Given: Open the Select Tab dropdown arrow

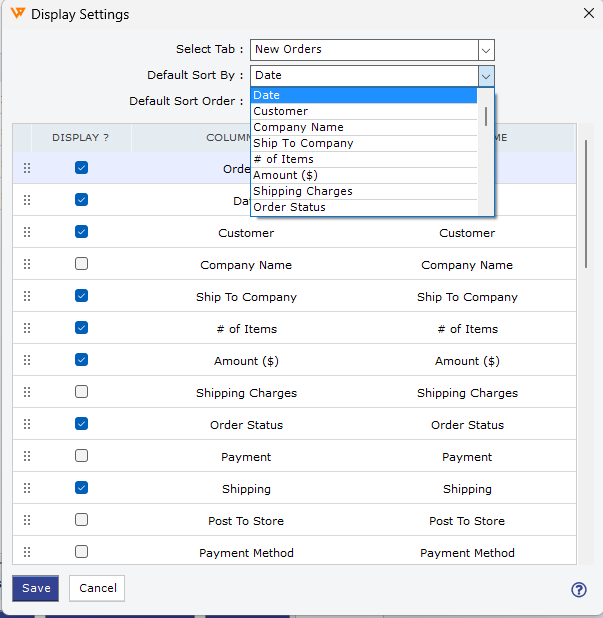Looking at the screenshot, I should click(486, 49).
